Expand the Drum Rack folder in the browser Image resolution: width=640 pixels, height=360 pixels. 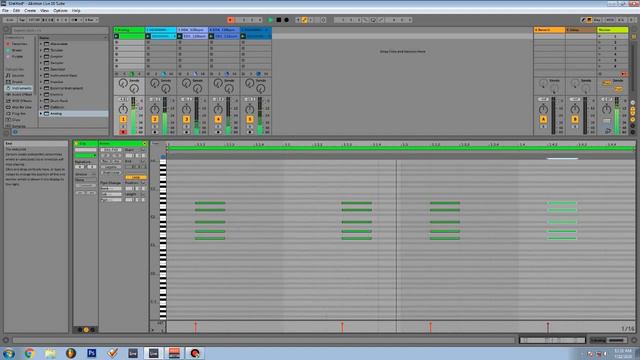41,101
